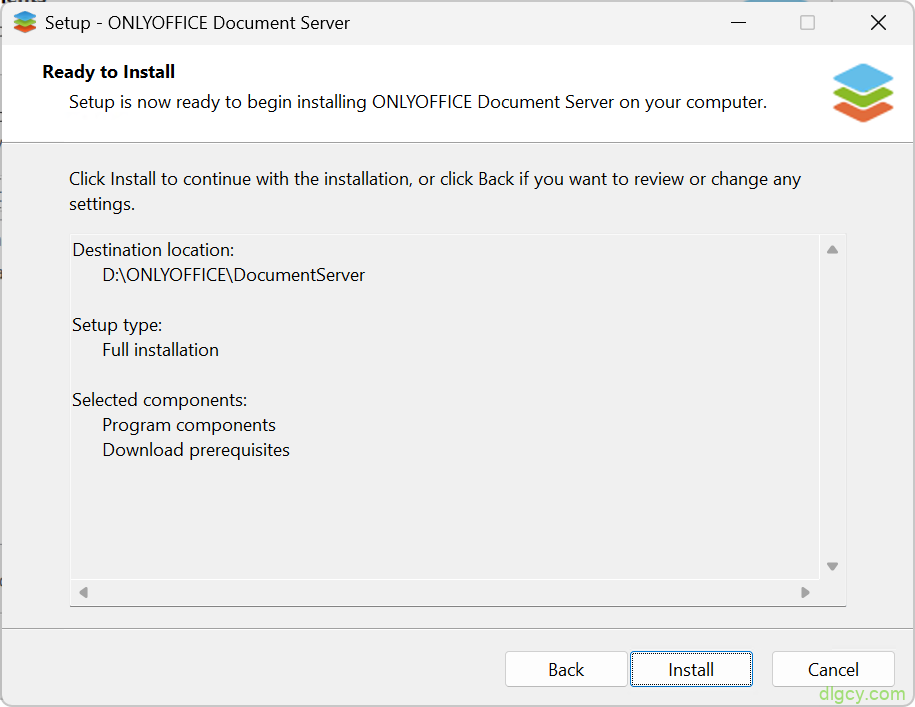Image resolution: width=915 pixels, height=707 pixels.
Task: Go Back to previous setup page
Action: point(566,669)
